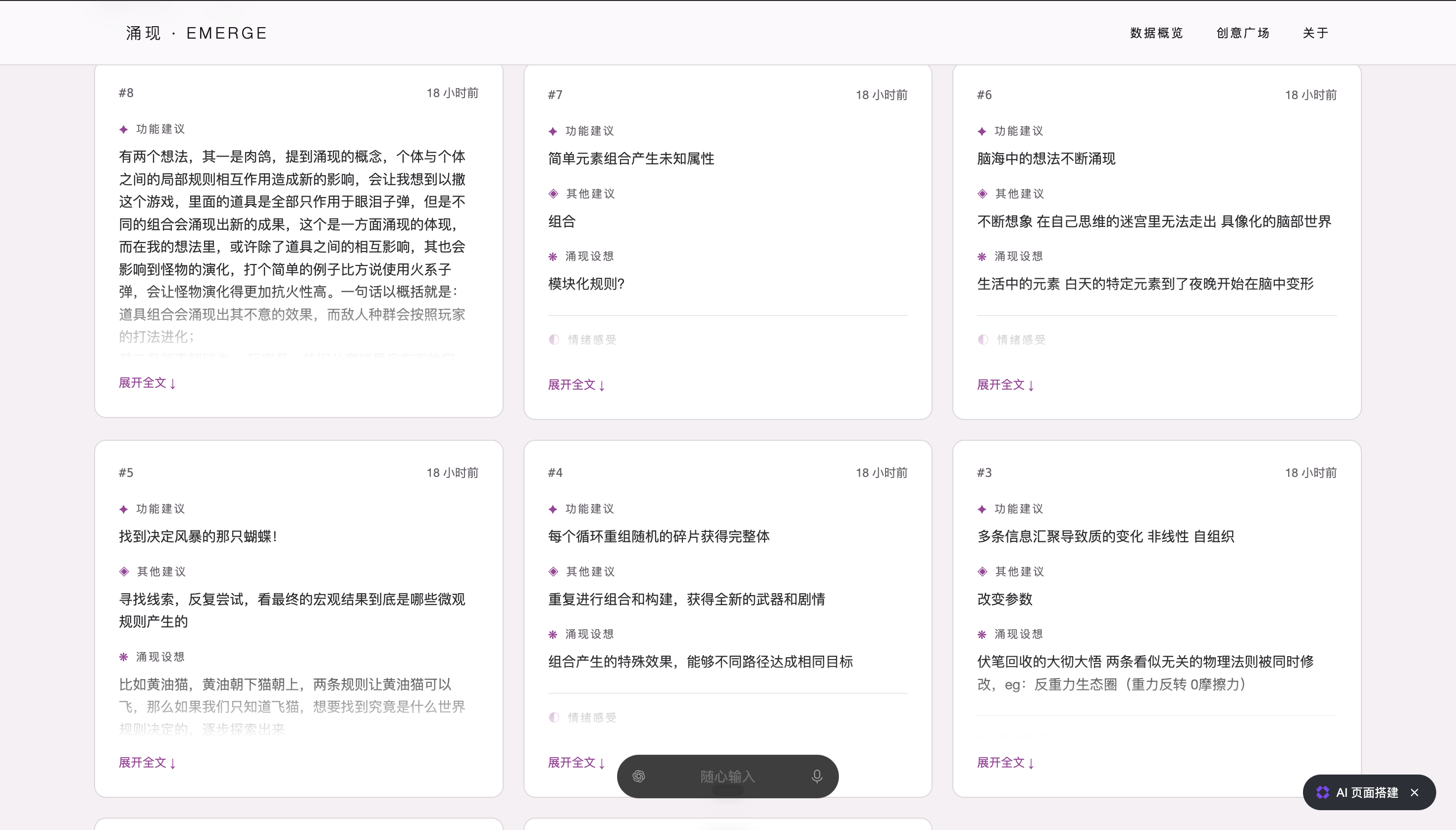Open the 创意广场 nav item
The image size is (1456, 830).
(1244, 33)
